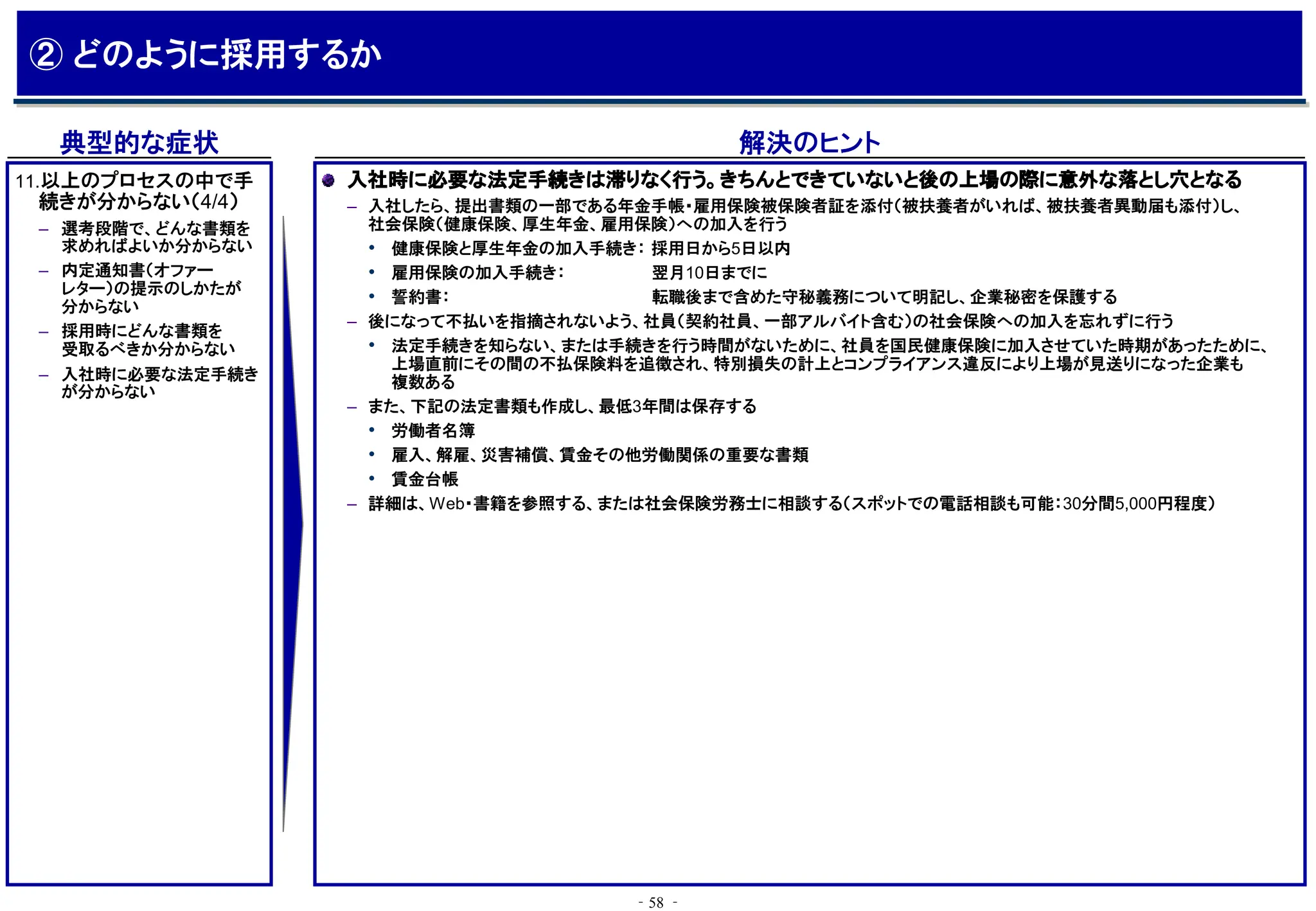
Task: Click the bold line 入社時に必要な法定手続きは滞りなく行う
Action: 795,179
